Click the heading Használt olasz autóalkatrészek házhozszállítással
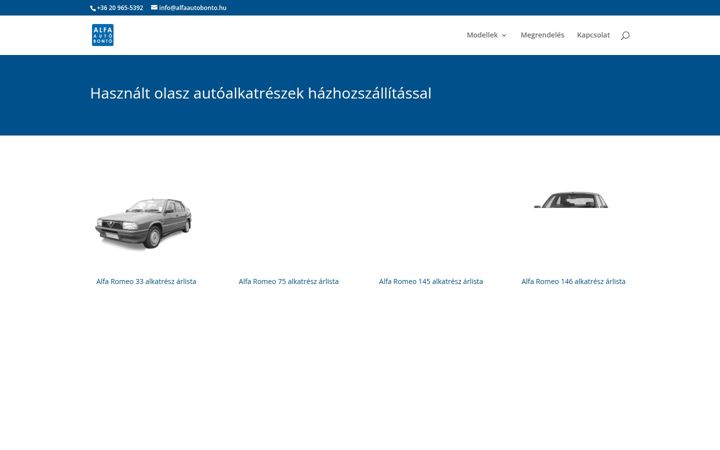 point(260,93)
